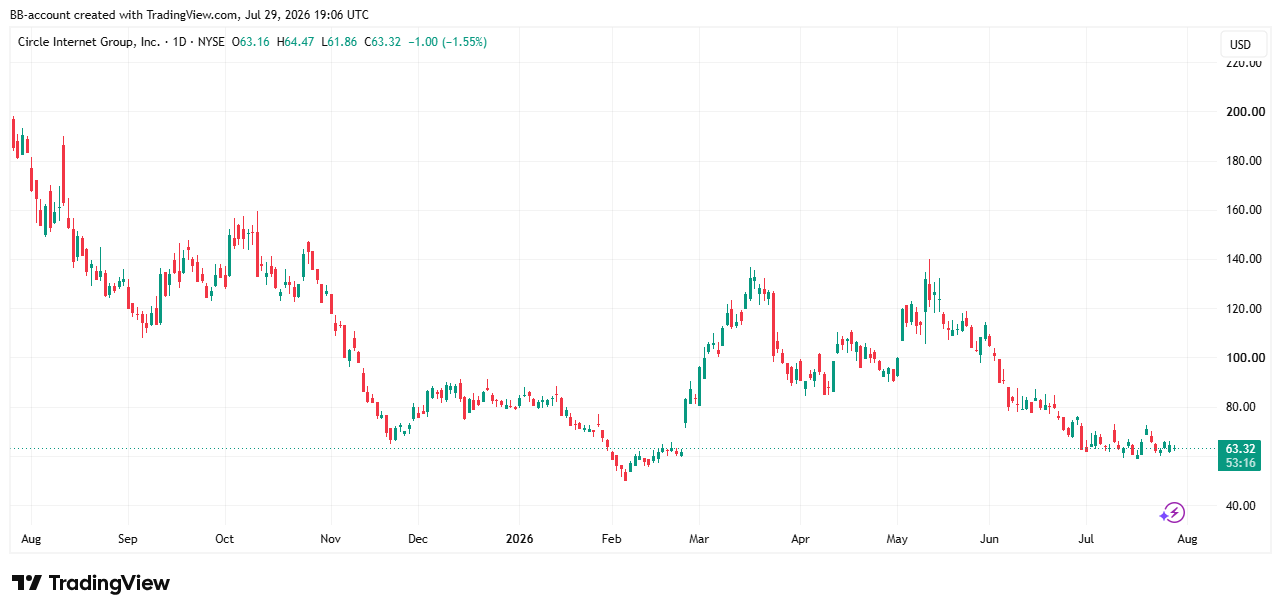Click the Aug label at the left of the time axis
Viewport: 1281px width, 613px height.
tap(31, 539)
